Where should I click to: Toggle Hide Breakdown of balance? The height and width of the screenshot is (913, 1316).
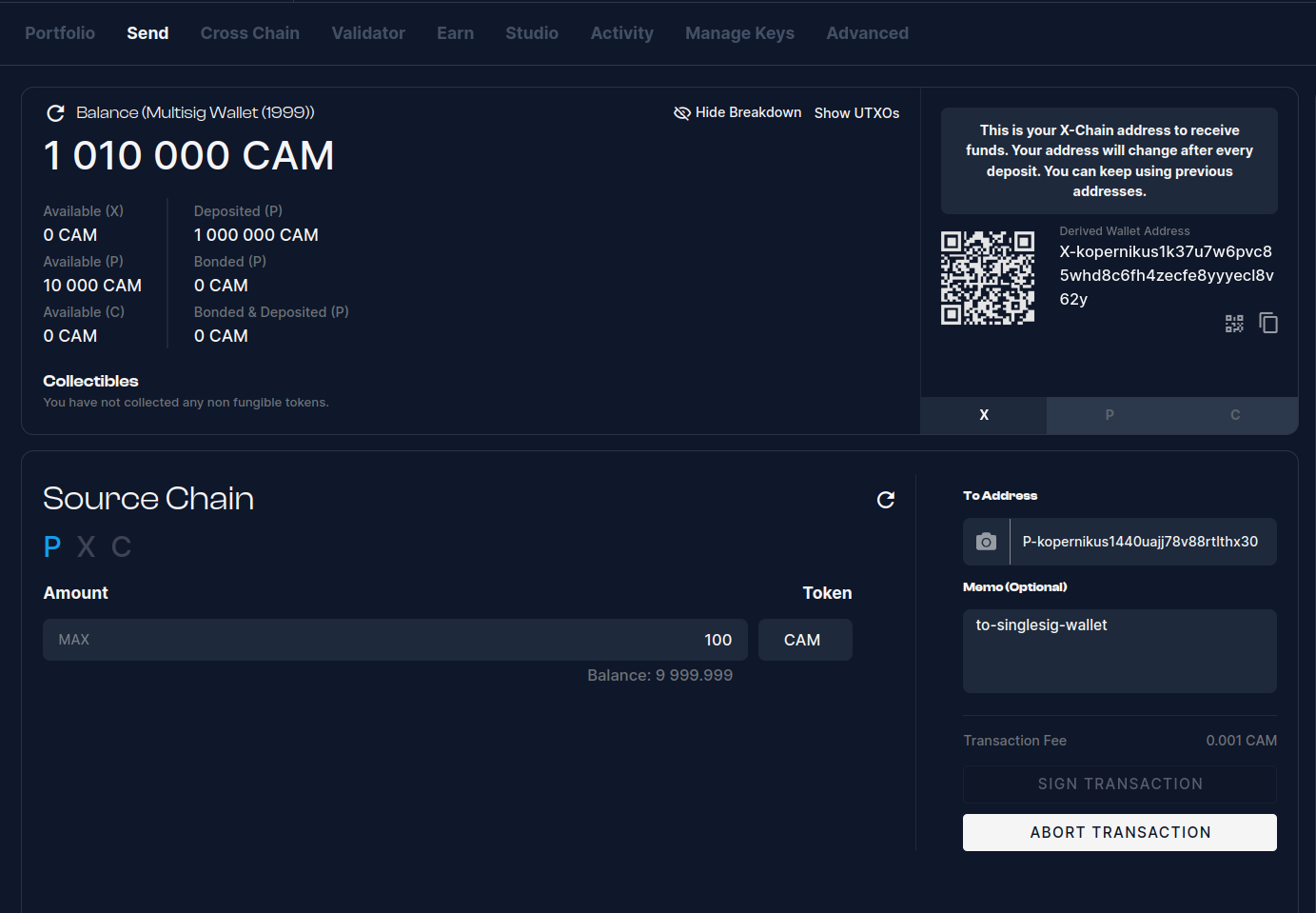pos(737,112)
